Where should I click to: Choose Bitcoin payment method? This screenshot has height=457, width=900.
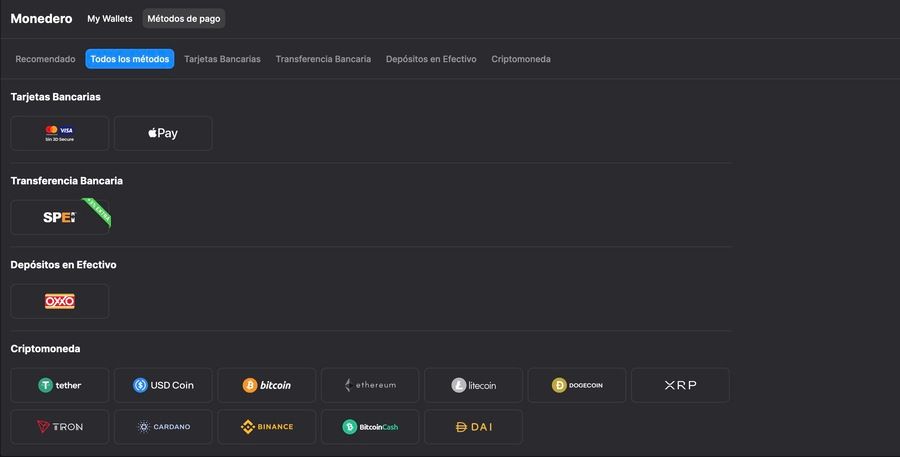point(267,385)
